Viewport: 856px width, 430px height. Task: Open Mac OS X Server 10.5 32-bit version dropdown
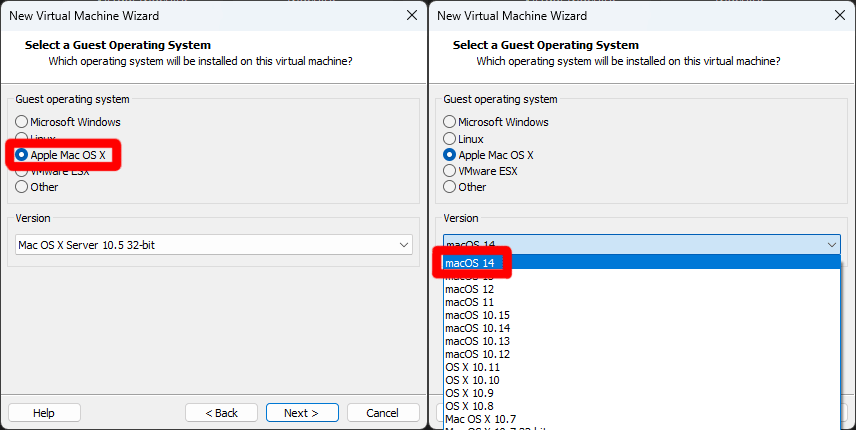(214, 245)
